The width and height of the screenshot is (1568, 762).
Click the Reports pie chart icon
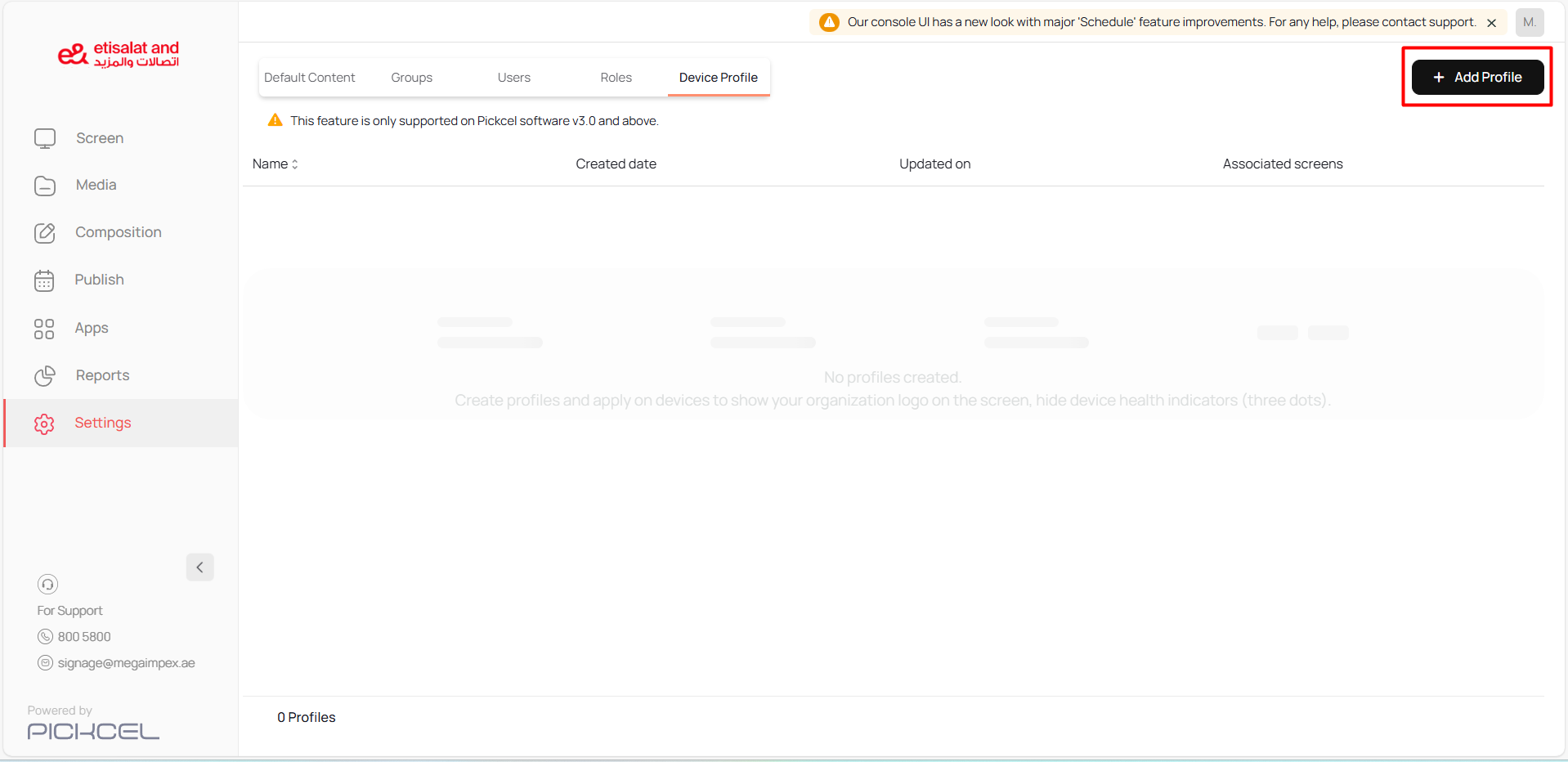pyautogui.click(x=45, y=376)
